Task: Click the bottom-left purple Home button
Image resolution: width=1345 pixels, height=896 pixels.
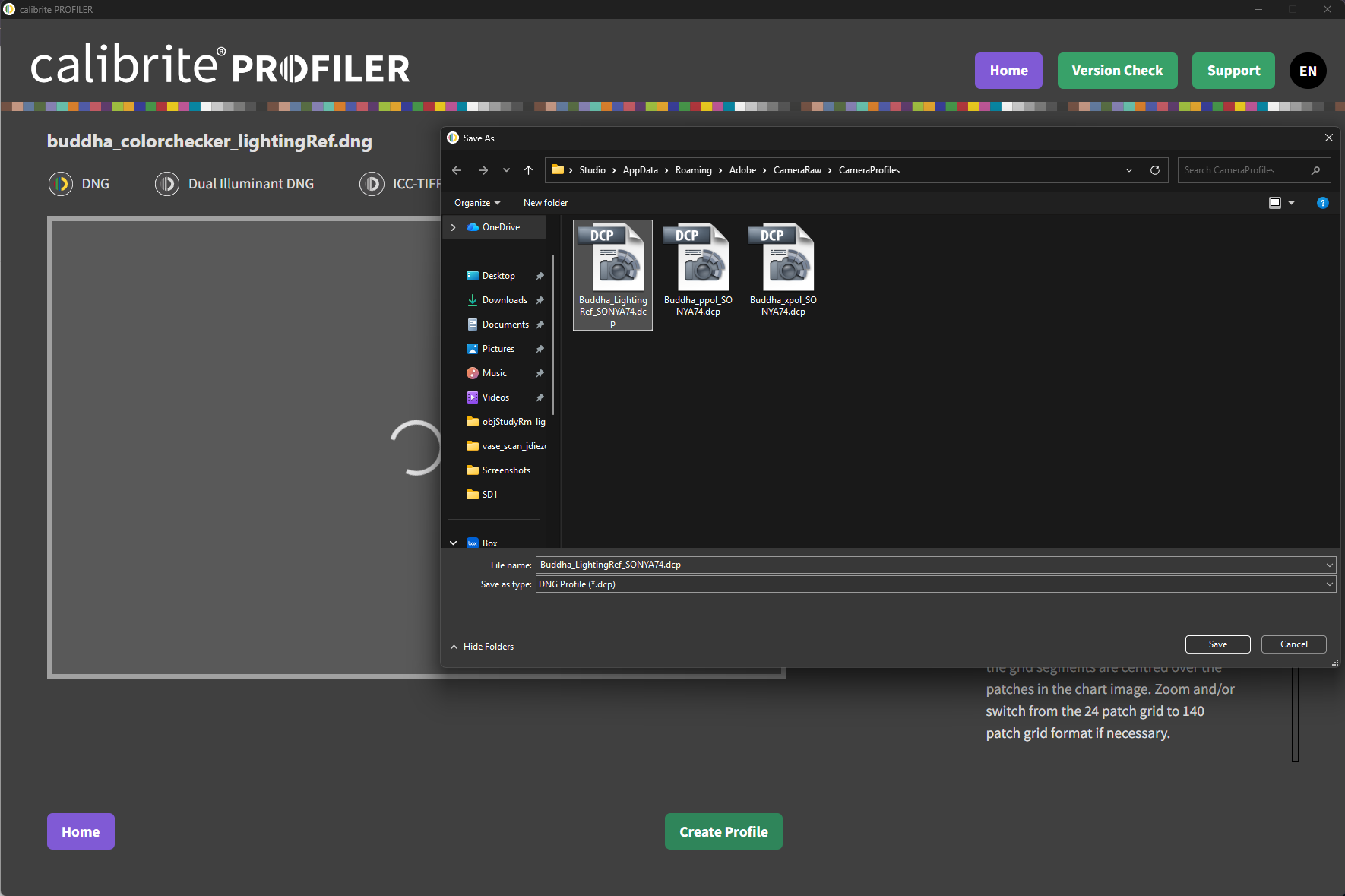Action: [81, 831]
